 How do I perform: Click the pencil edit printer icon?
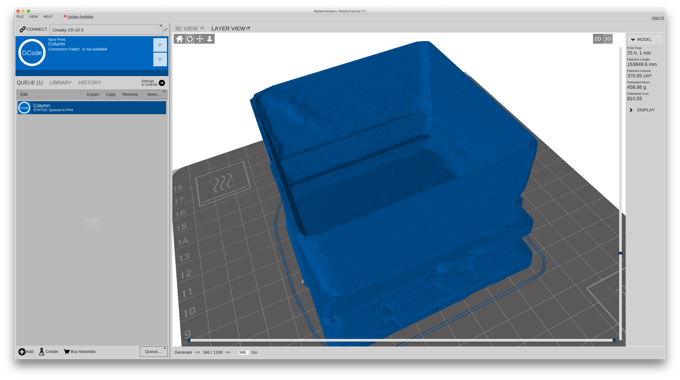click(166, 29)
